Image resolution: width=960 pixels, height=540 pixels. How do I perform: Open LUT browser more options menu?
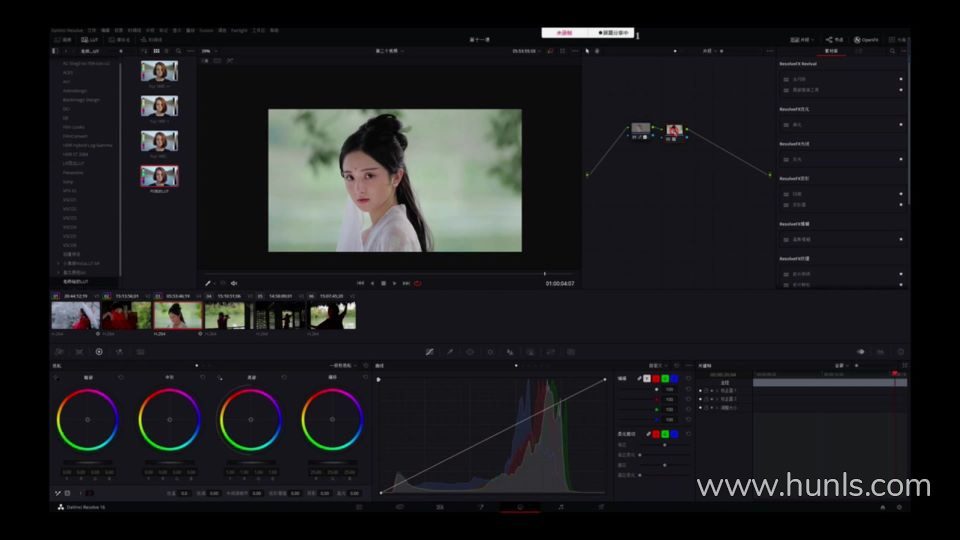point(190,51)
